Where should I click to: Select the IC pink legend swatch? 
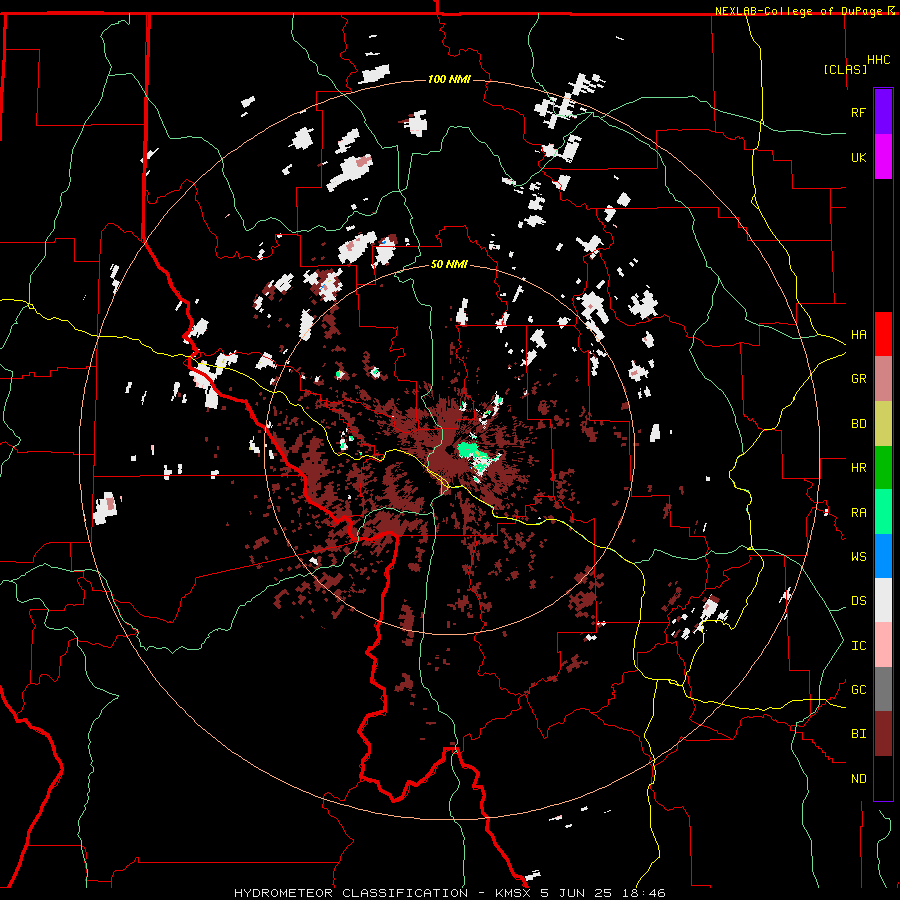click(883, 645)
